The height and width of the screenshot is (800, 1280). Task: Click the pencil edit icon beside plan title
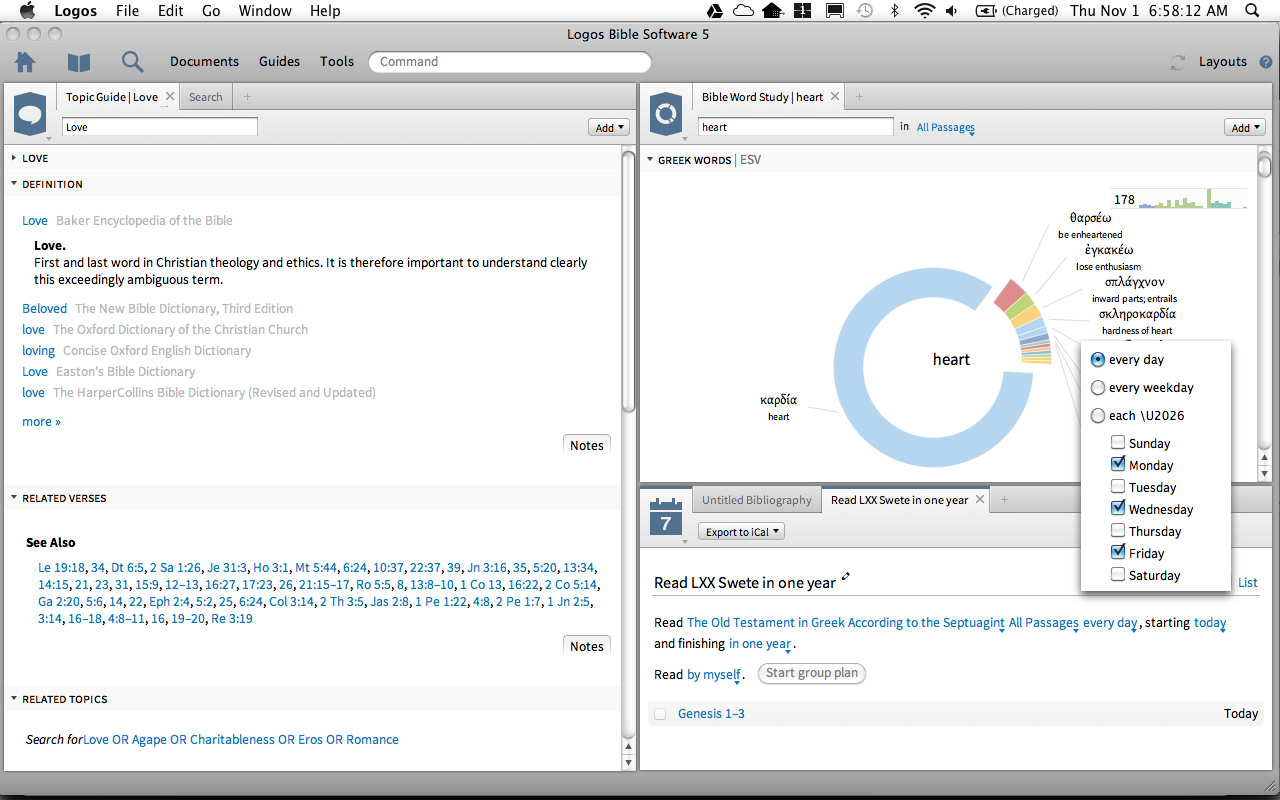[846, 576]
